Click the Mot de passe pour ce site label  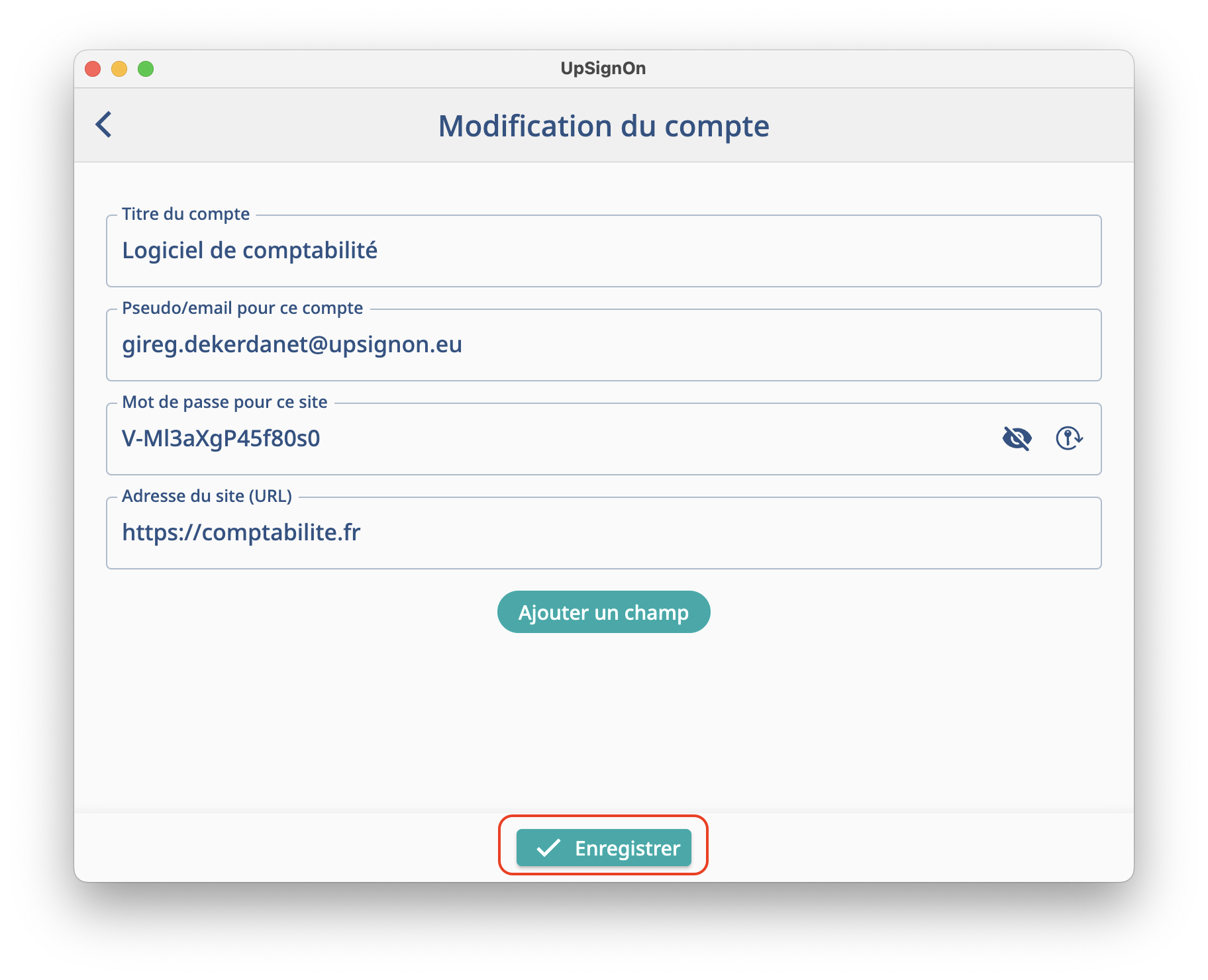pyautogui.click(x=225, y=402)
